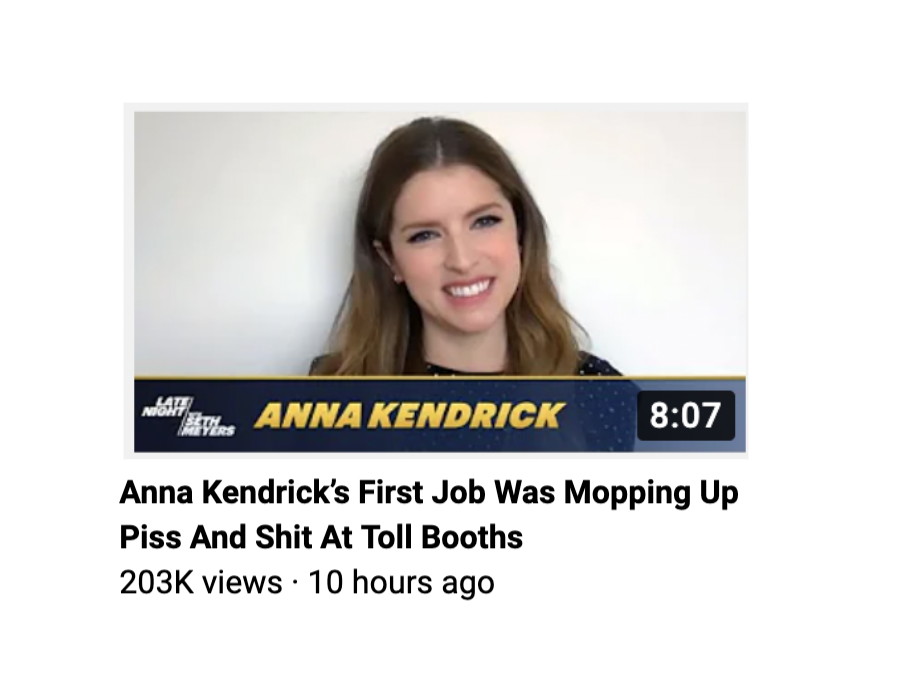920x696 pixels.
Task: Open the title link starting 'Anna Kendrick's First Job'
Action: tap(429, 492)
